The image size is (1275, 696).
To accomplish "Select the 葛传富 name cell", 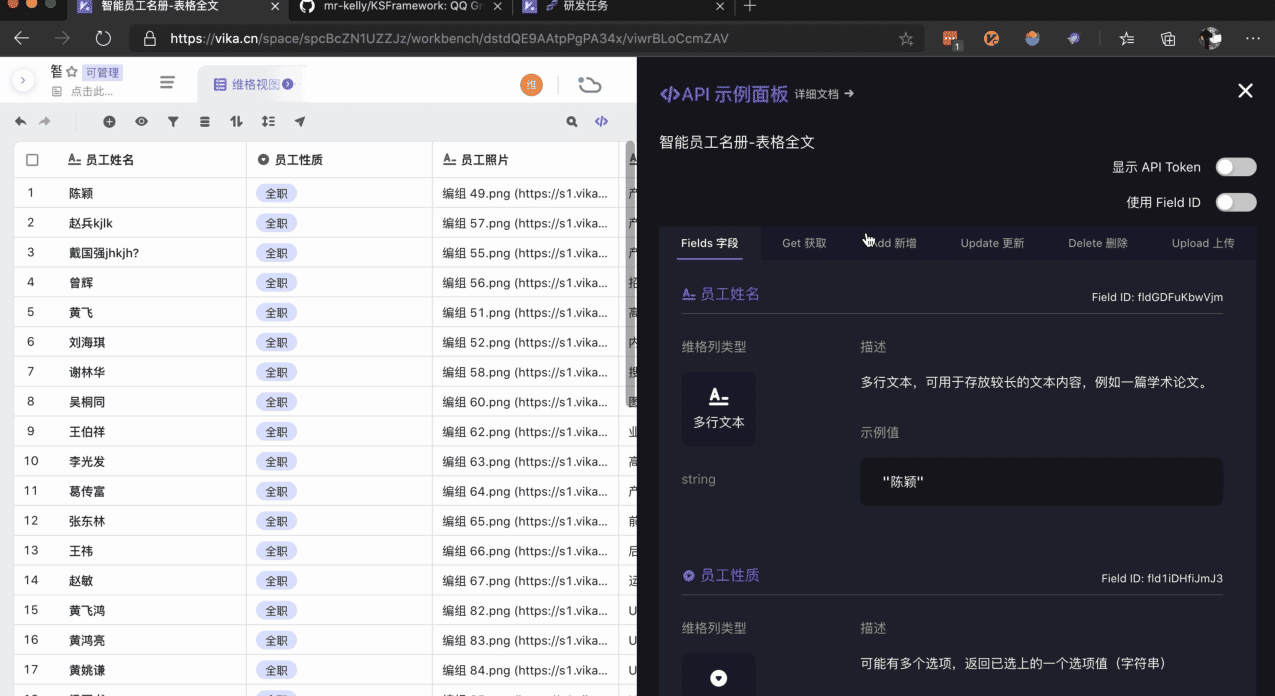I will click(148, 491).
